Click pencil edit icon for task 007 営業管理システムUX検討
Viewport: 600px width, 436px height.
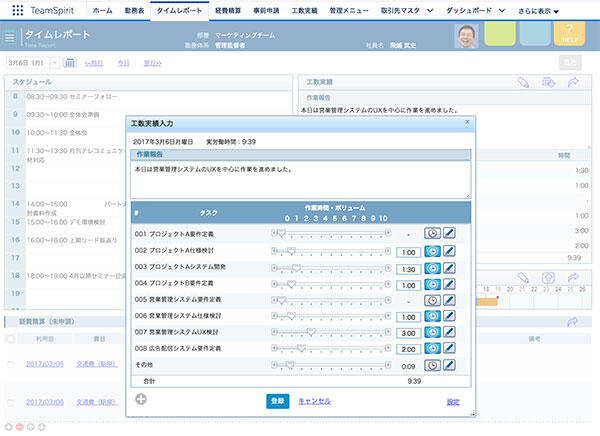pyautogui.click(x=450, y=332)
